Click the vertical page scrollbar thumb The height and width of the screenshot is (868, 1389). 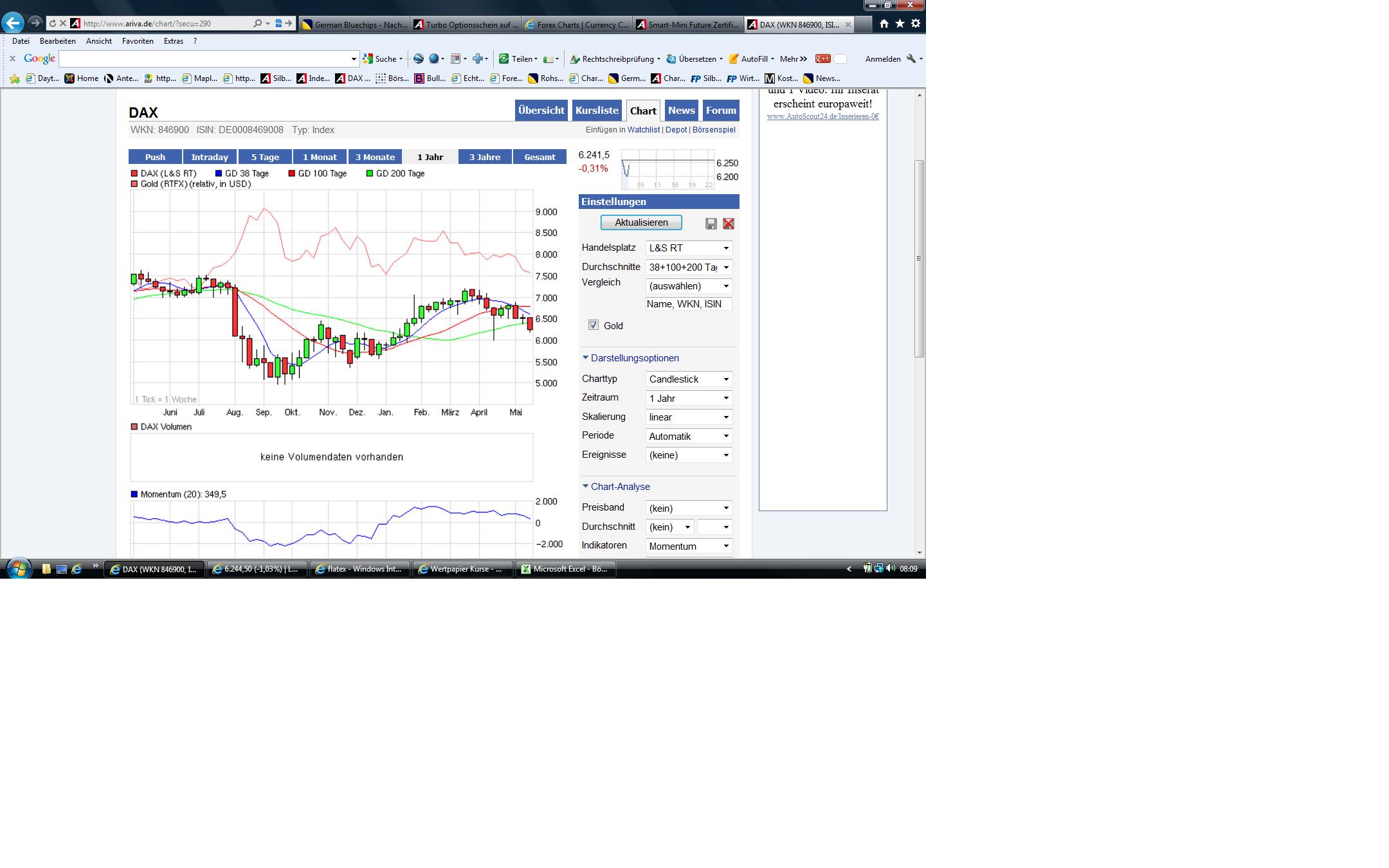point(920,258)
